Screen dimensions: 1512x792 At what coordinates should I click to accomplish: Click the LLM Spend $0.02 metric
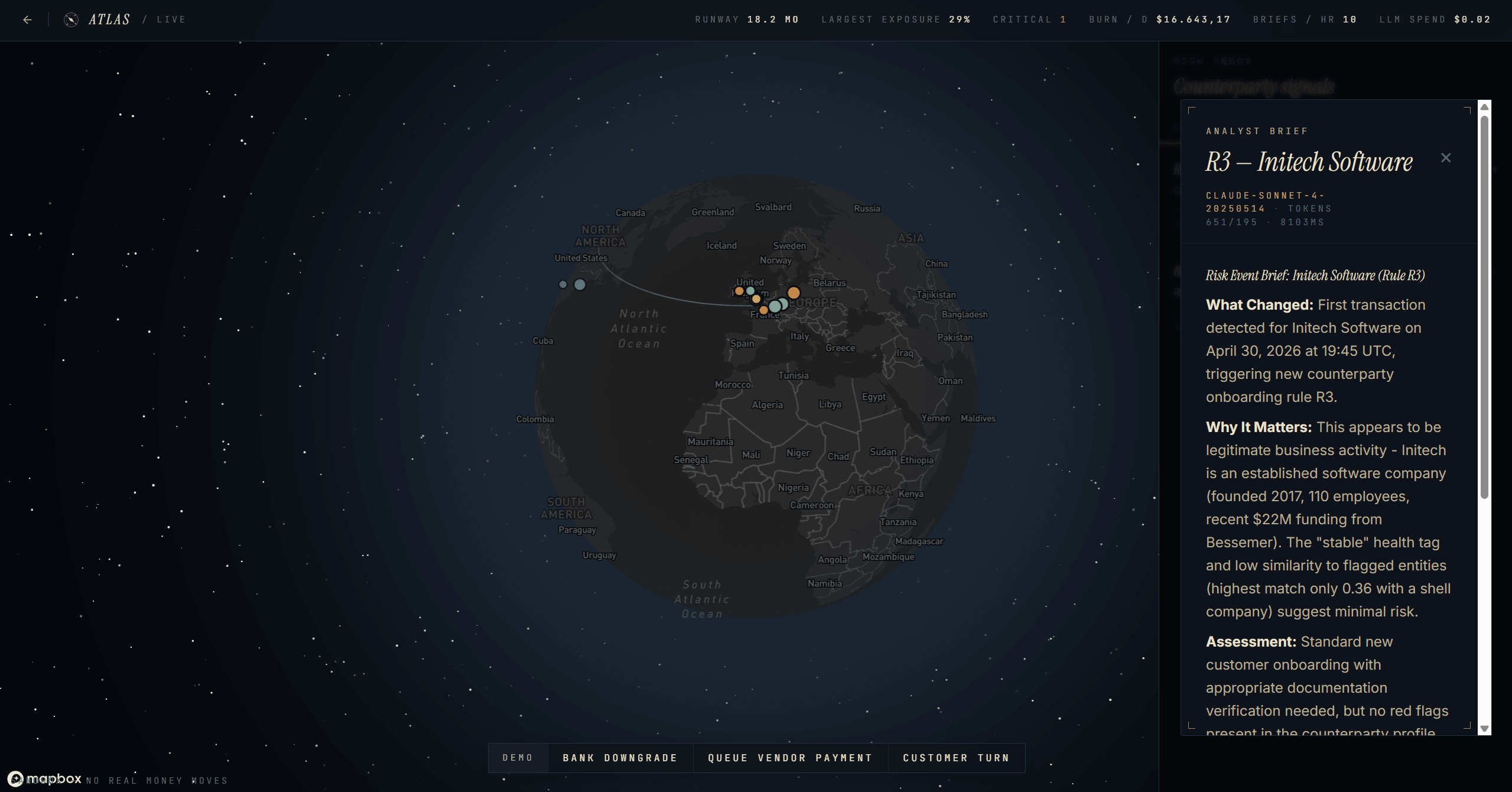[1435, 20]
